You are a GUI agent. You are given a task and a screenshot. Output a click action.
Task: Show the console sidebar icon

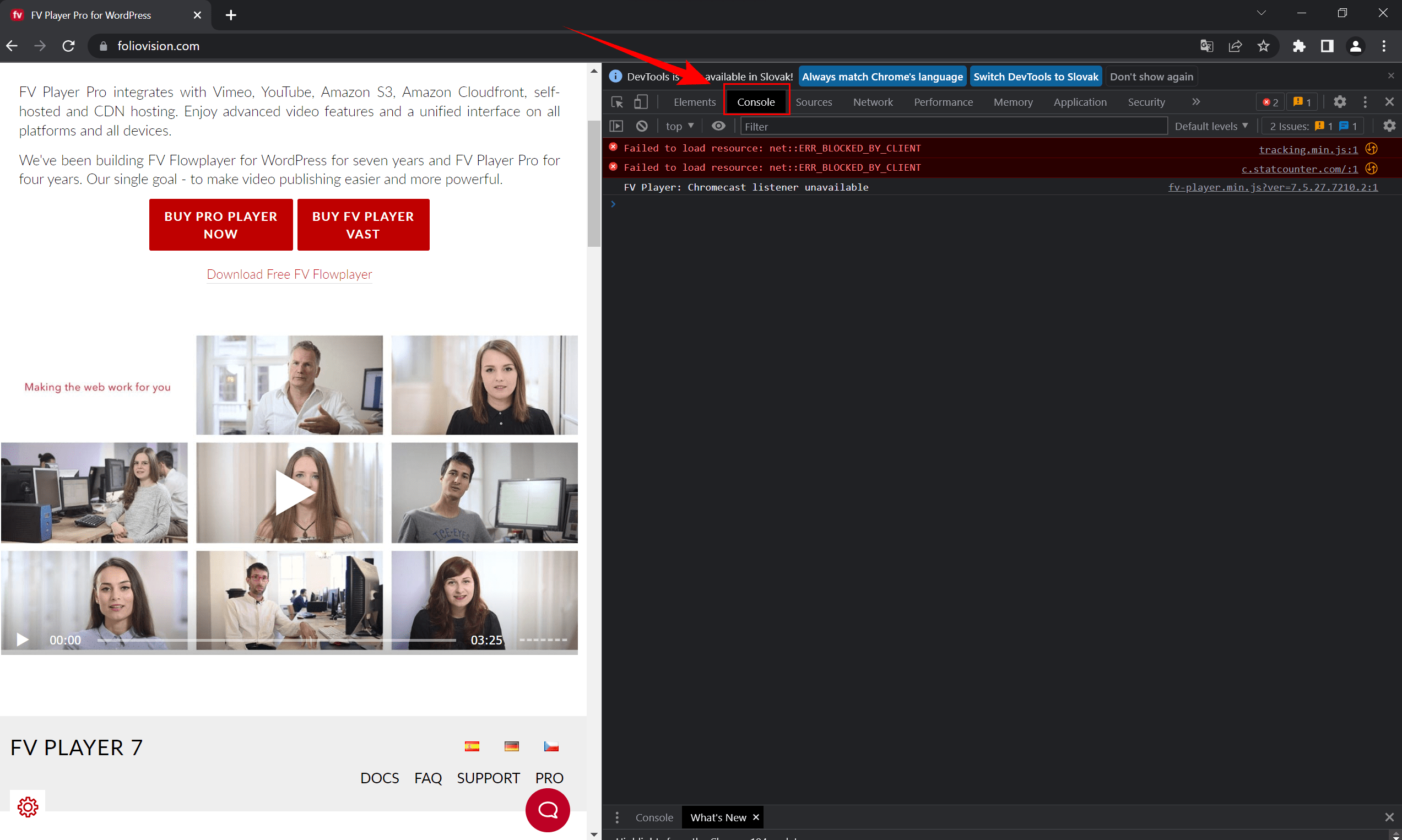(616, 126)
